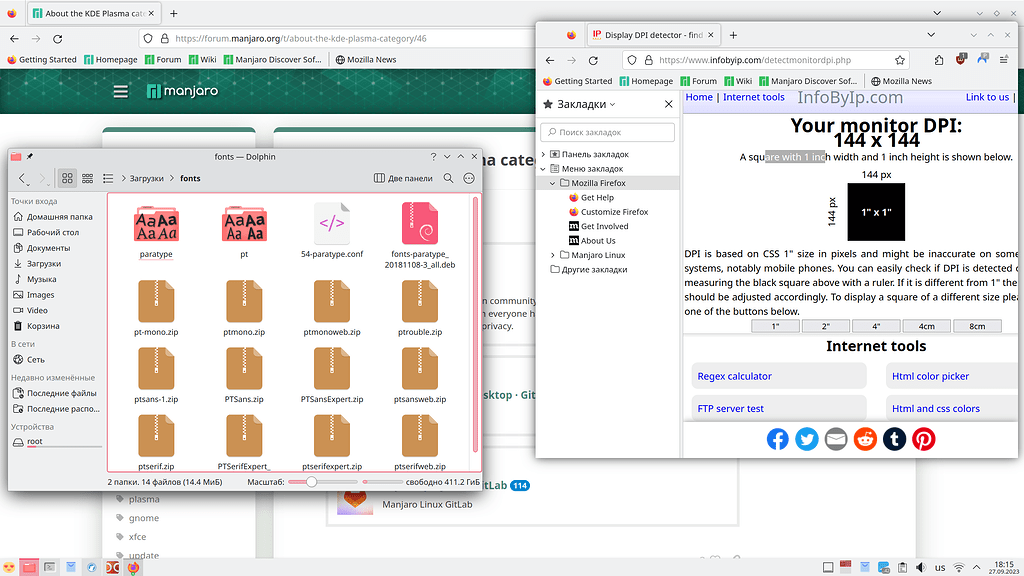Viewport: 1024px width, 576px height.
Task: Share the page via the Pinterest icon
Action: 923,439
